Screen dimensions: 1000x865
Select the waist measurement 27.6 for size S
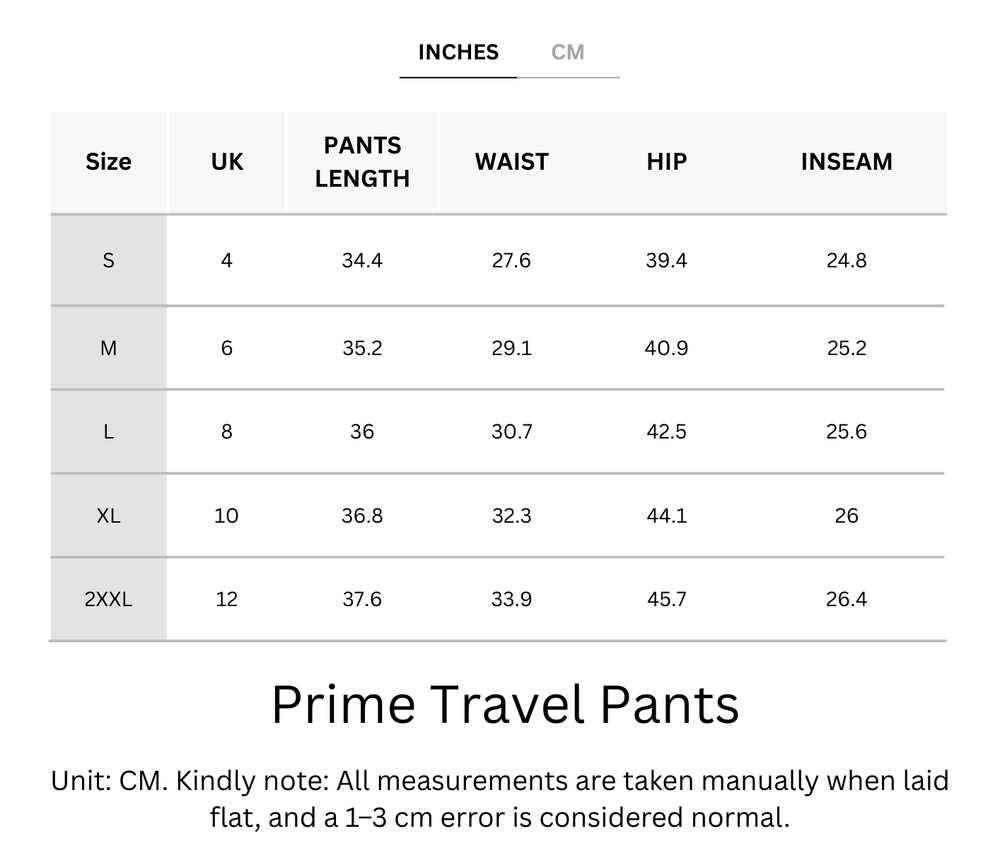[x=511, y=260]
